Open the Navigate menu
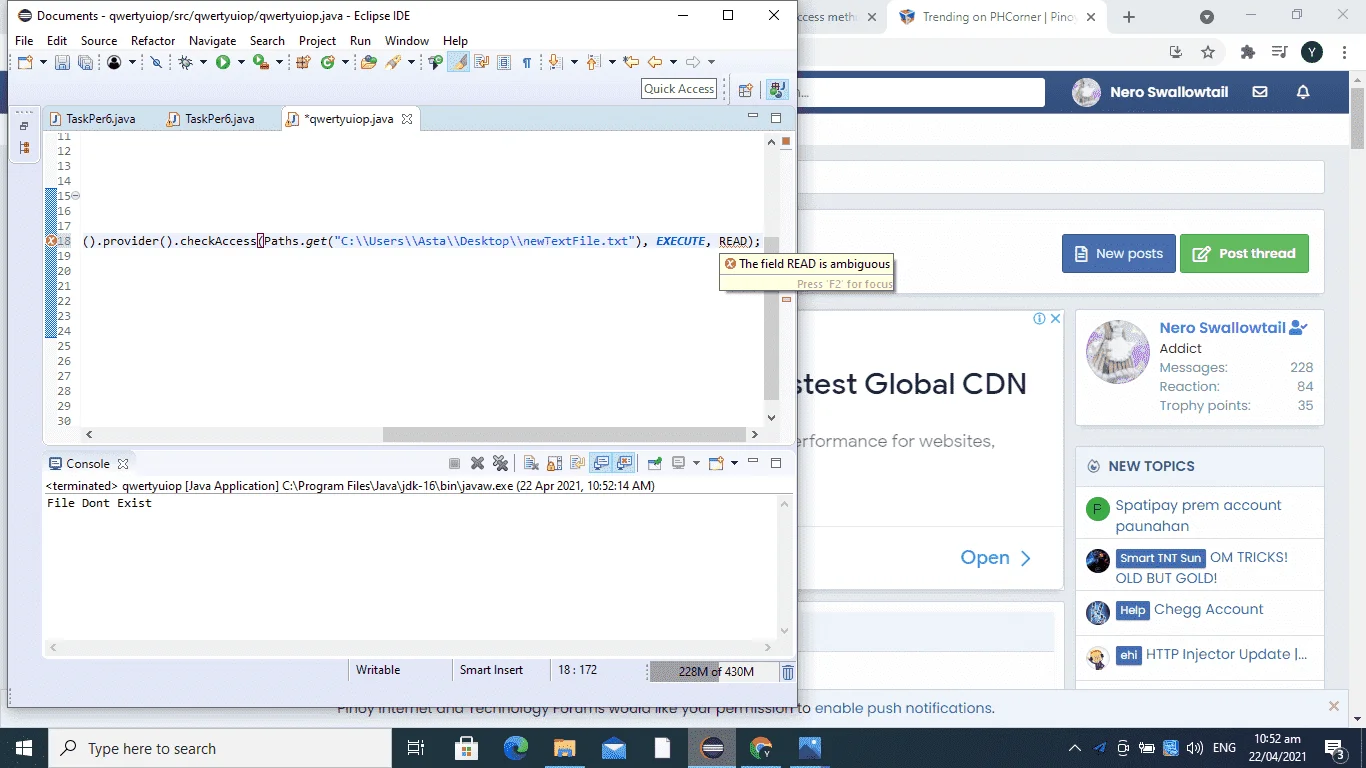1366x768 pixels. pyautogui.click(x=212, y=40)
